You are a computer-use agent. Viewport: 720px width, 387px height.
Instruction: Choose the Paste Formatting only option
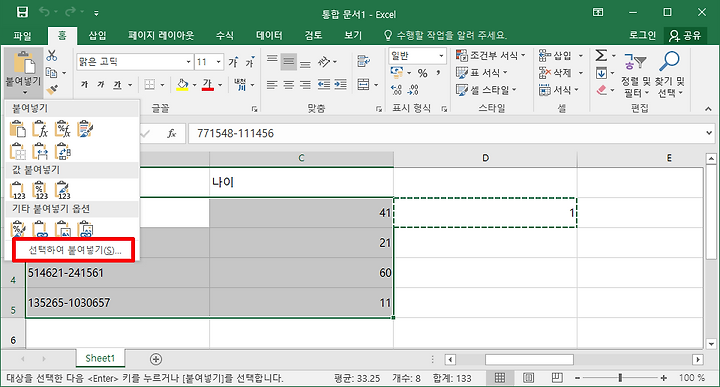pos(17,229)
